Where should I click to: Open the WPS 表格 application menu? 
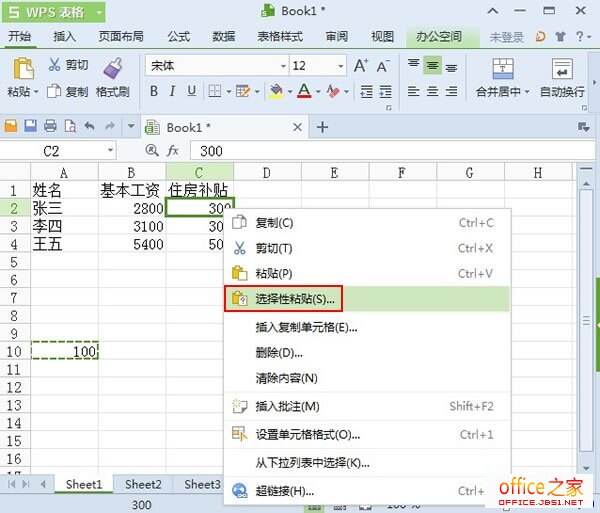pyautogui.click(x=54, y=12)
